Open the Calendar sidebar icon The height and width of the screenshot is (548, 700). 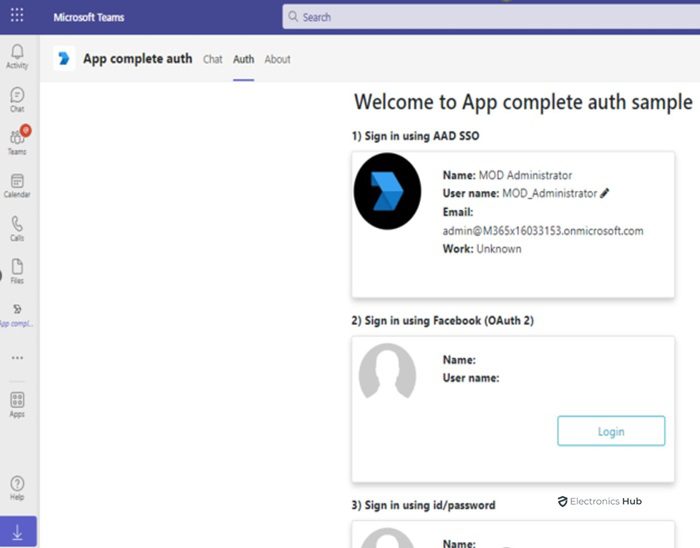click(x=17, y=186)
